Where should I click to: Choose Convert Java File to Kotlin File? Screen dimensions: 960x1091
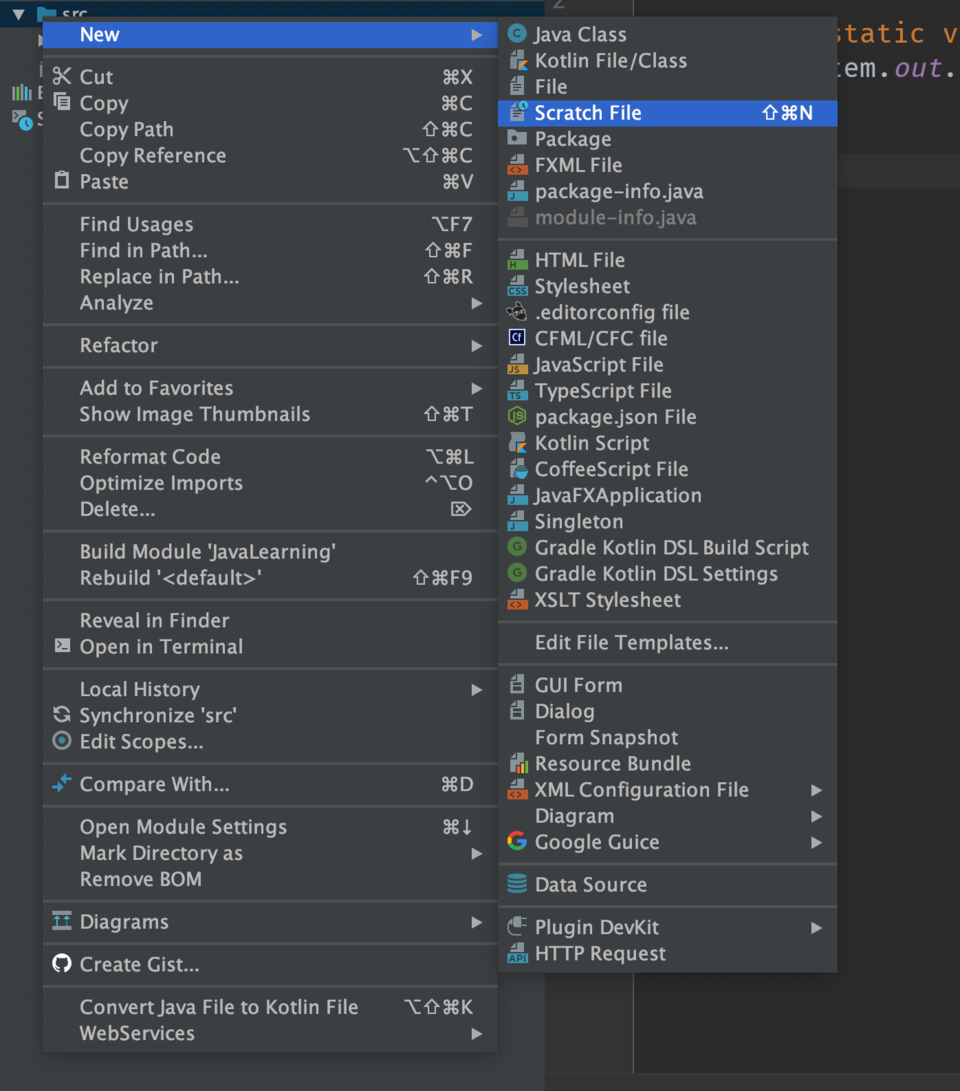tap(219, 1008)
